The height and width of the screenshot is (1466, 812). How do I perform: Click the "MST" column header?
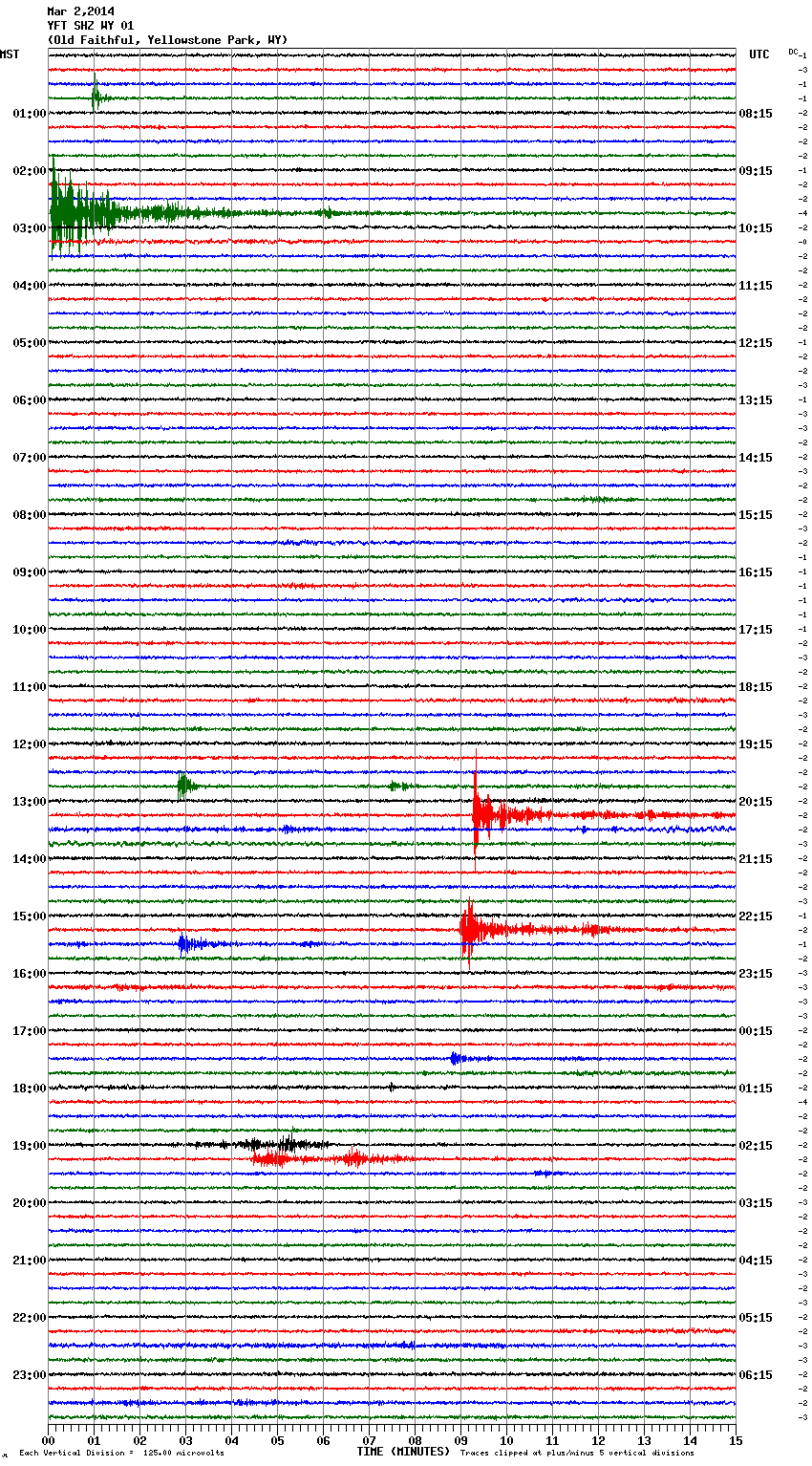[x=10, y=54]
